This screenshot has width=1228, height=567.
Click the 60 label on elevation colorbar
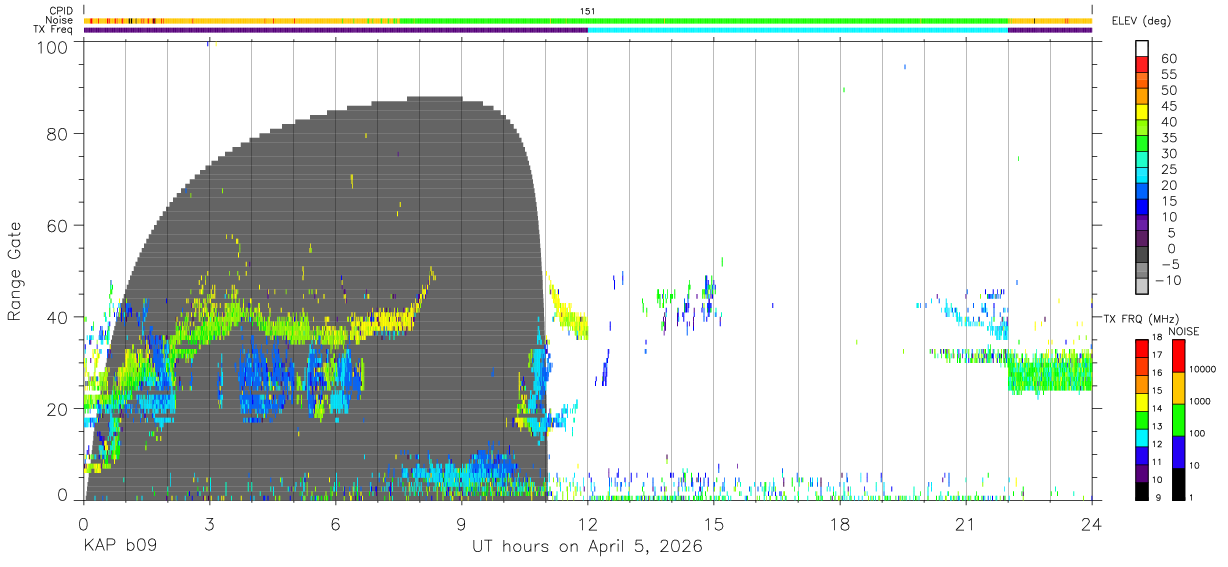1168,58
